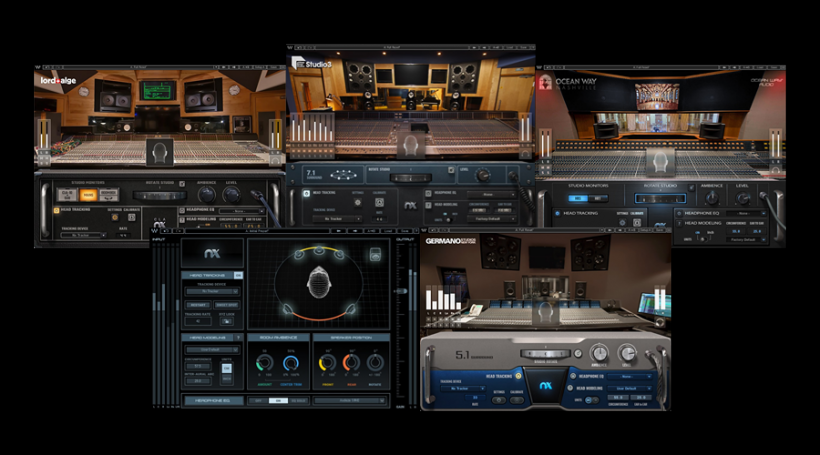
Task: Click Calibrate icon in Ocean Way window
Action: pyautogui.click(x=637, y=222)
